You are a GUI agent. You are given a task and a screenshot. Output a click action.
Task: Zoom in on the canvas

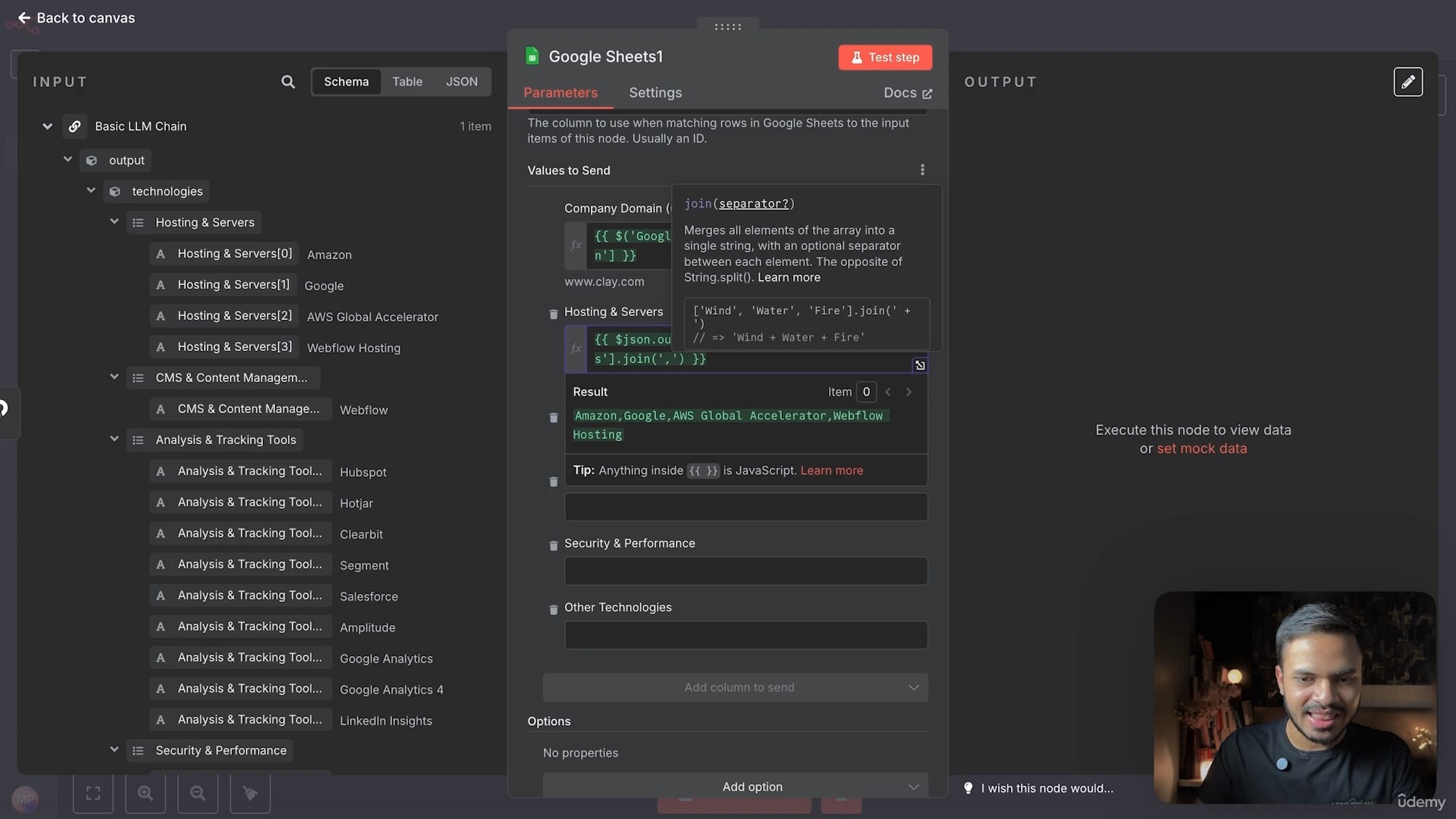point(146,793)
